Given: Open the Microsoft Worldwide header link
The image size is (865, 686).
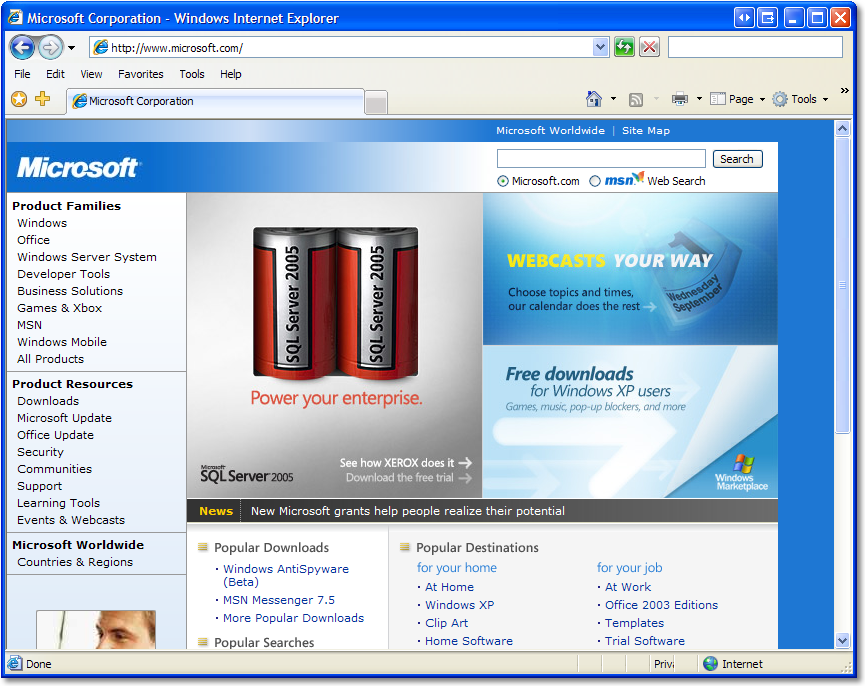Looking at the screenshot, I should click(550, 131).
